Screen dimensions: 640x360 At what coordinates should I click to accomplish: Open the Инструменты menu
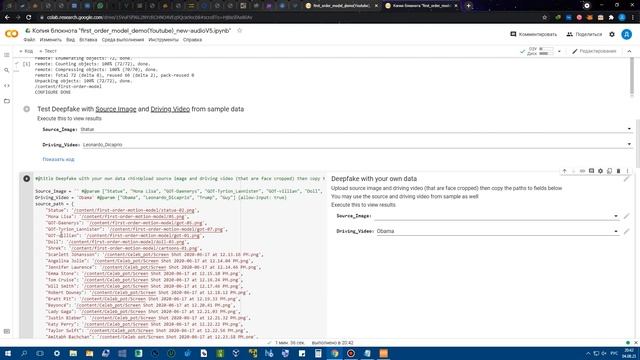tap(163, 40)
